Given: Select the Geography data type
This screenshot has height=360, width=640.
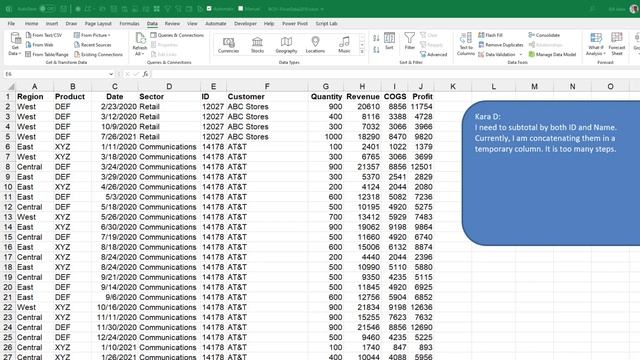Looking at the screenshot, I should pyautogui.click(x=286, y=45).
